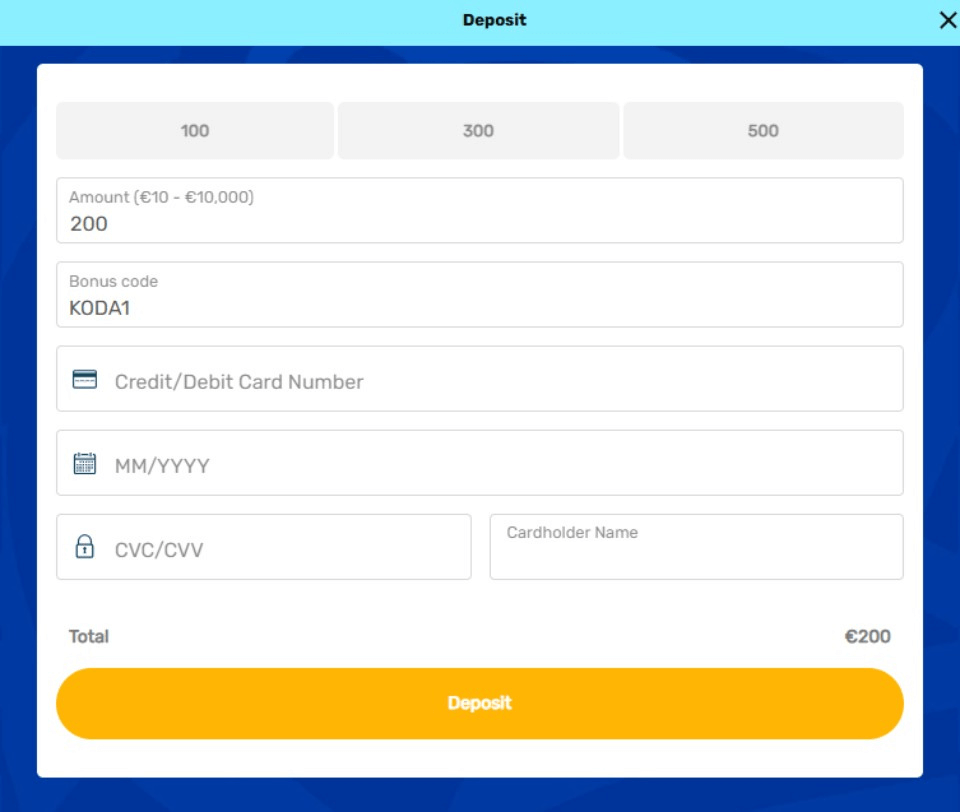Click the Total label

point(89,637)
